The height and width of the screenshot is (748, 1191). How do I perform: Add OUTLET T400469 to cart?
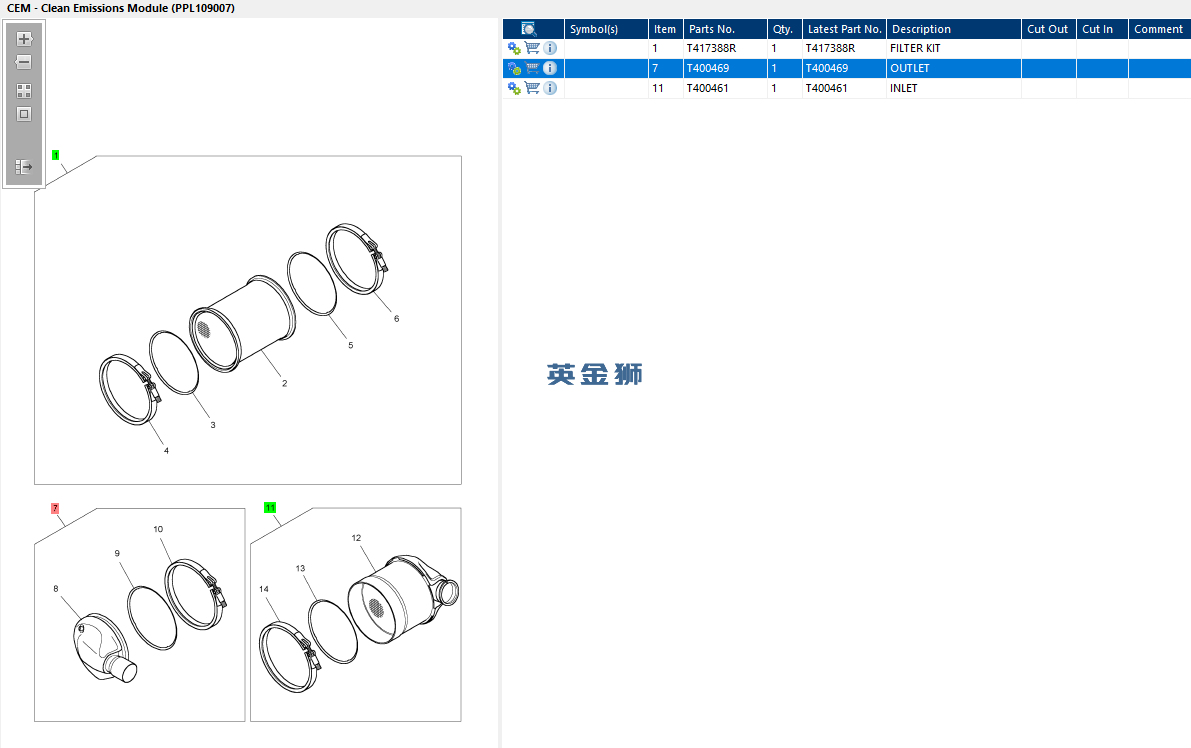coord(532,68)
